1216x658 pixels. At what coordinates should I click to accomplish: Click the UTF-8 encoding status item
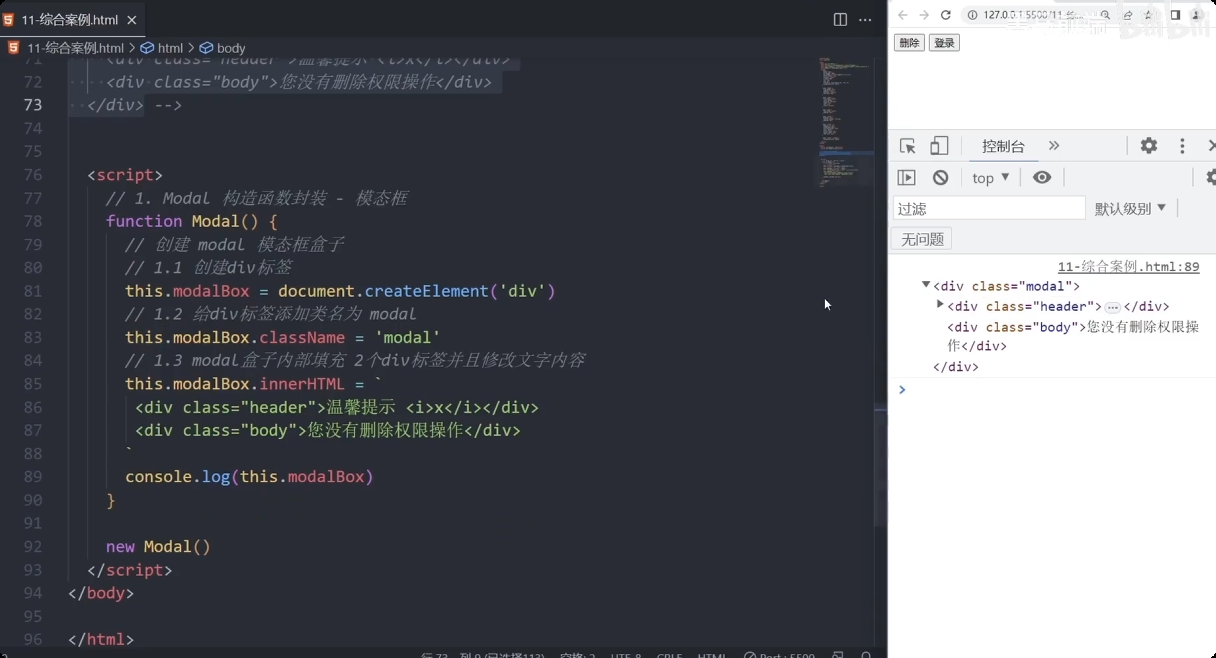click(625, 655)
